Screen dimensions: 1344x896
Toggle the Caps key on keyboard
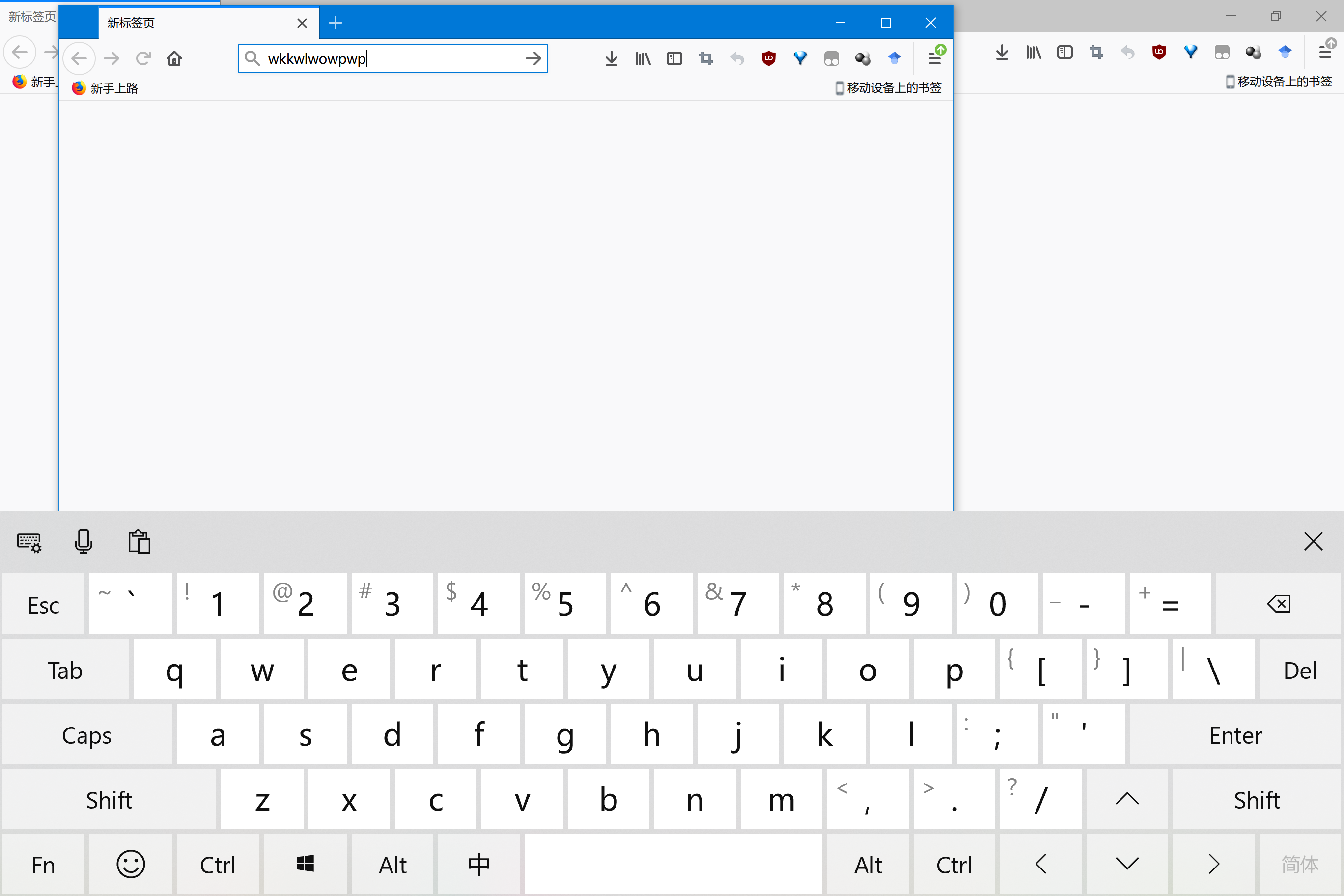(x=87, y=735)
